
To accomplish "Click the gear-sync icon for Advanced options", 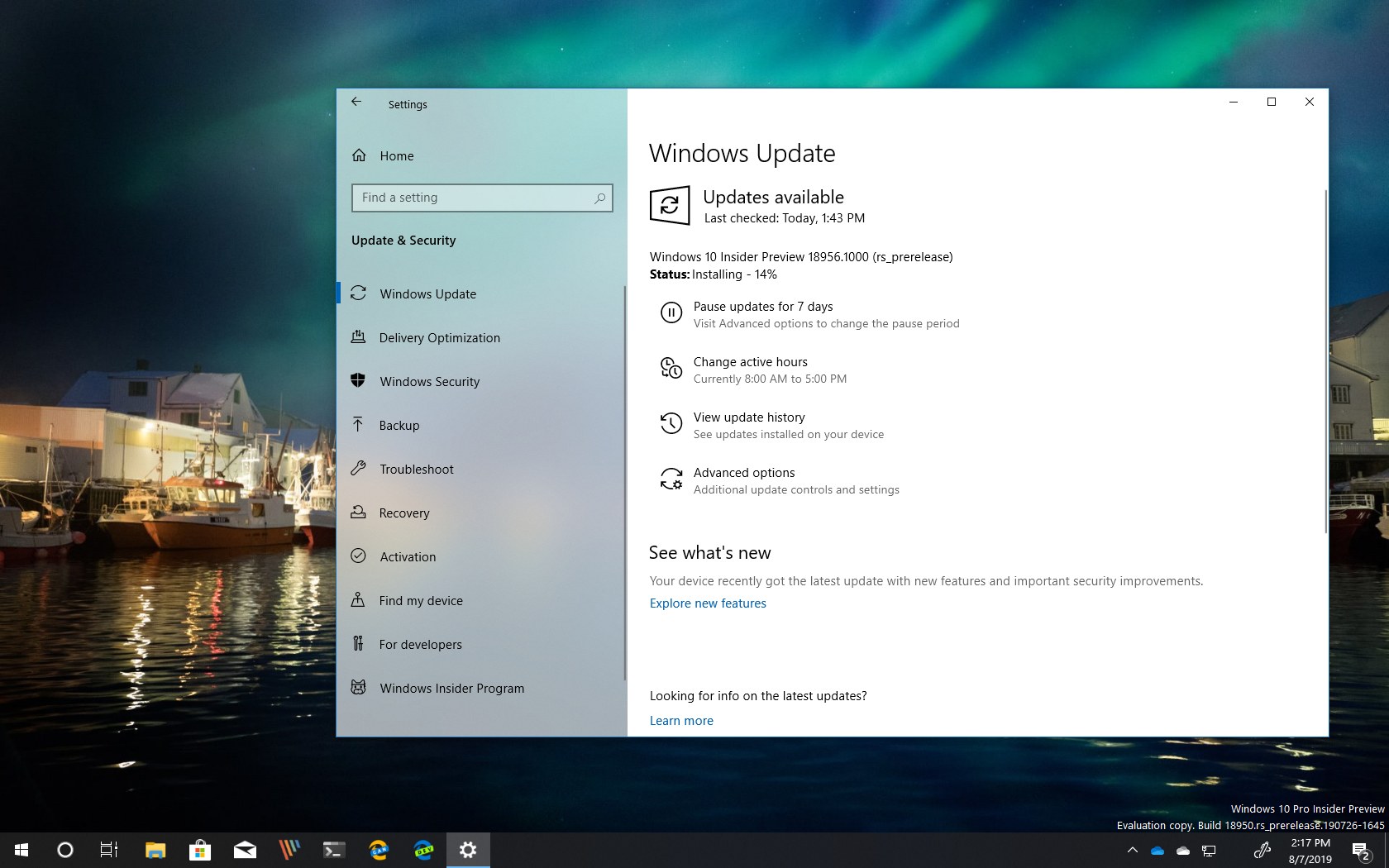I will click(x=671, y=479).
